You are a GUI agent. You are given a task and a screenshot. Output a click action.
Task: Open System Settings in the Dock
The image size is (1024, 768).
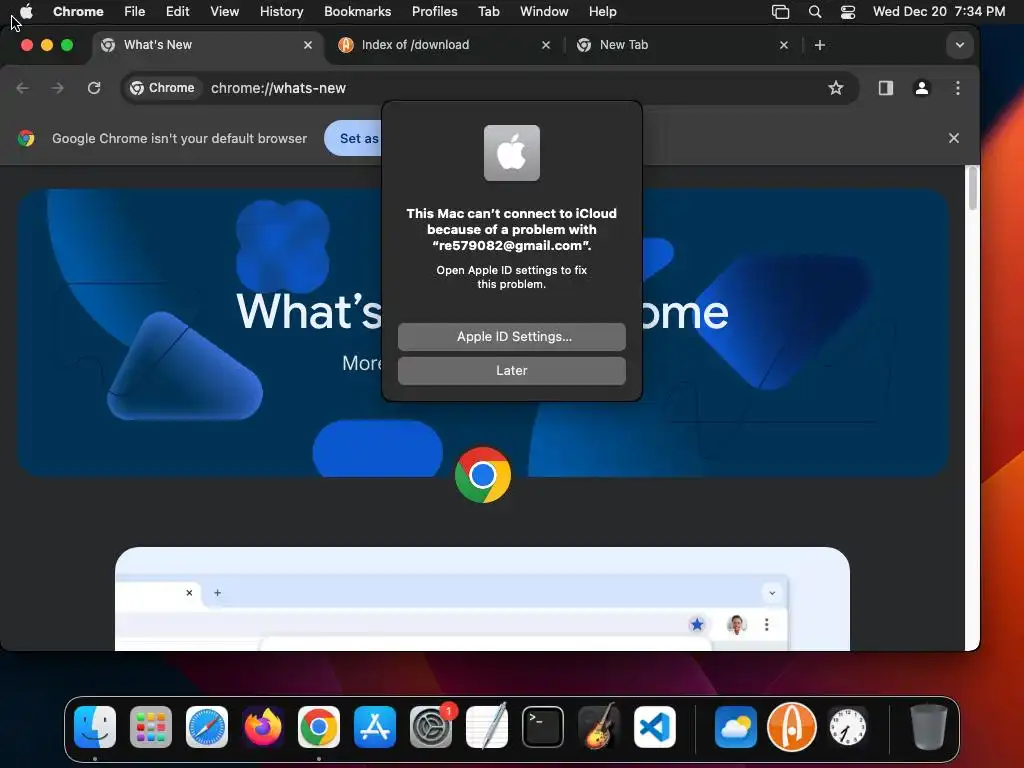pyautogui.click(x=431, y=727)
